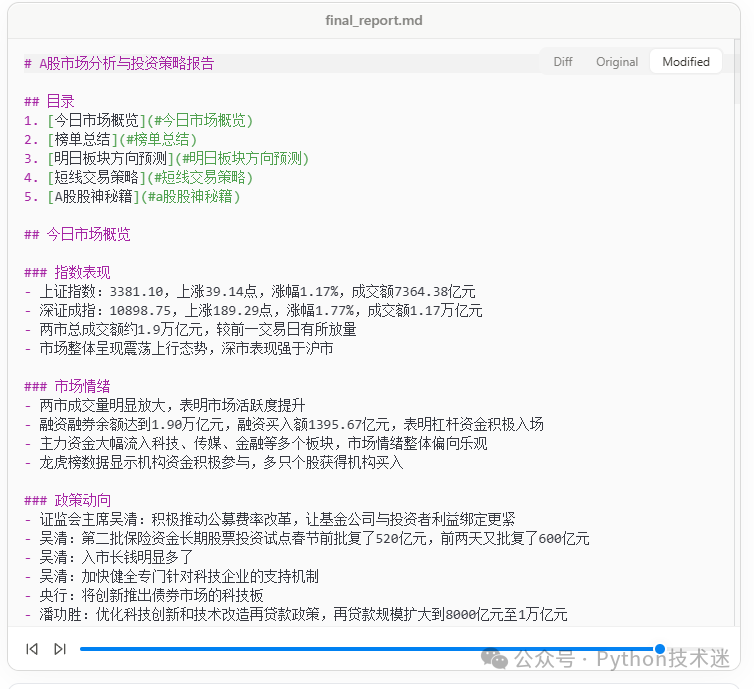Click the '## 目录' heading
The height and width of the screenshot is (689, 754).
[x=49, y=101]
